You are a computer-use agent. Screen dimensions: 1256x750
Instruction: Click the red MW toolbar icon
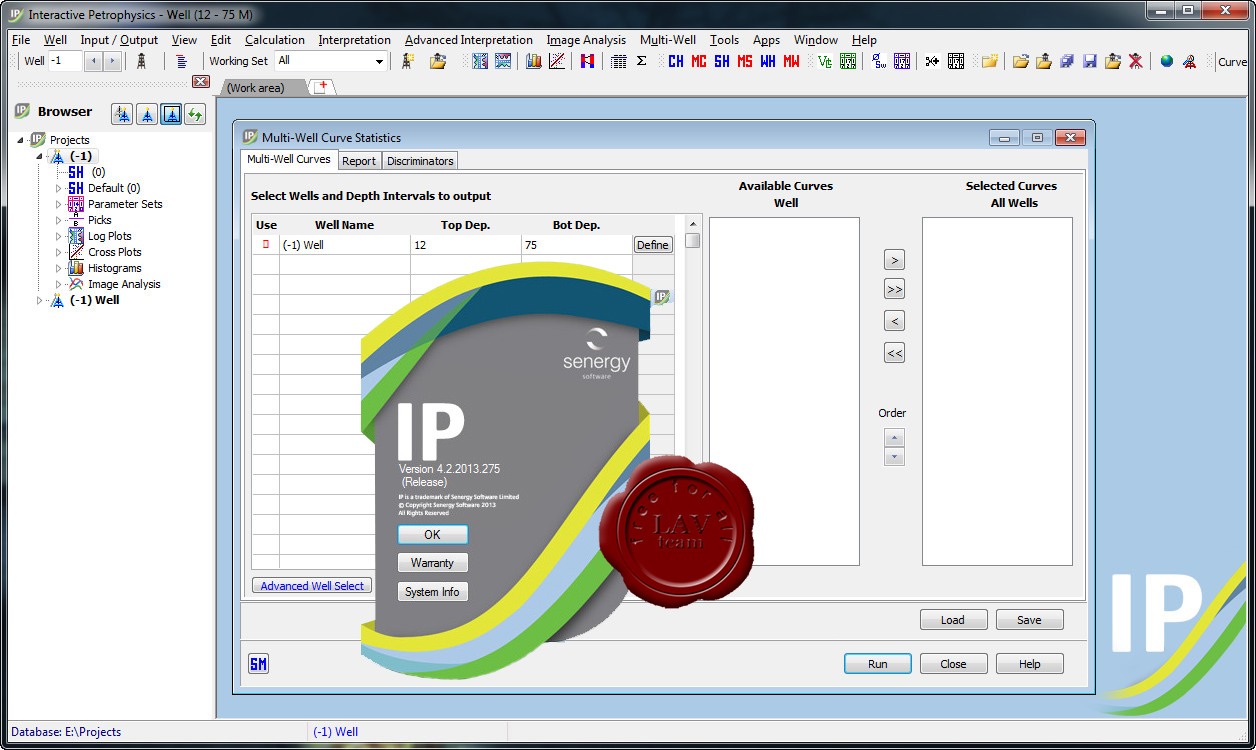click(791, 61)
